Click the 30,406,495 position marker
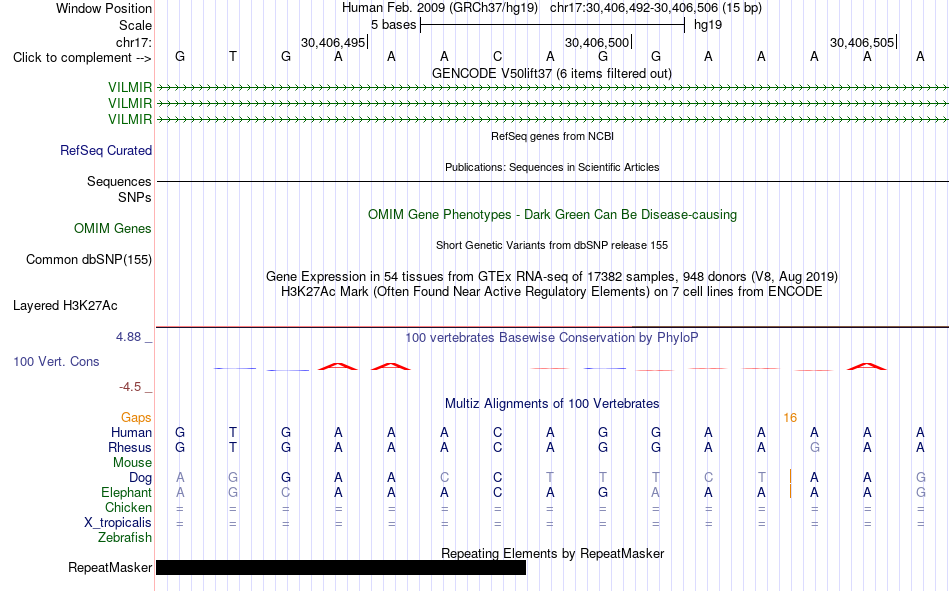This screenshot has height=591, width=950. point(334,42)
